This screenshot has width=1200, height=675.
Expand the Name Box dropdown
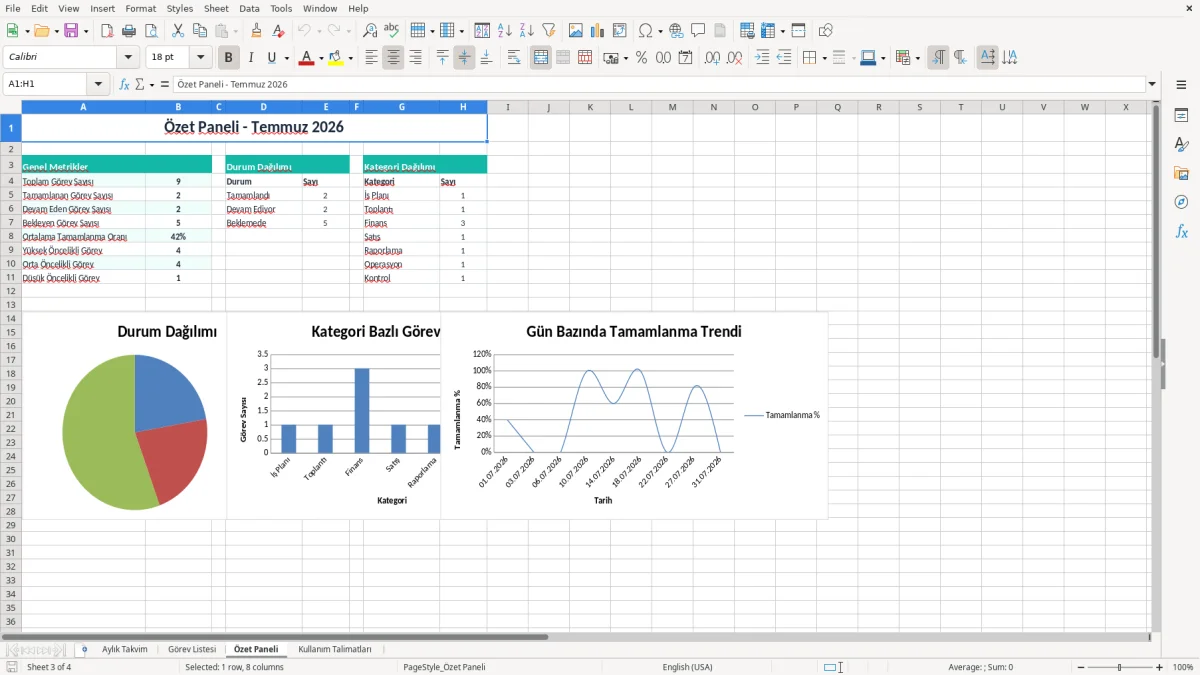[98, 84]
